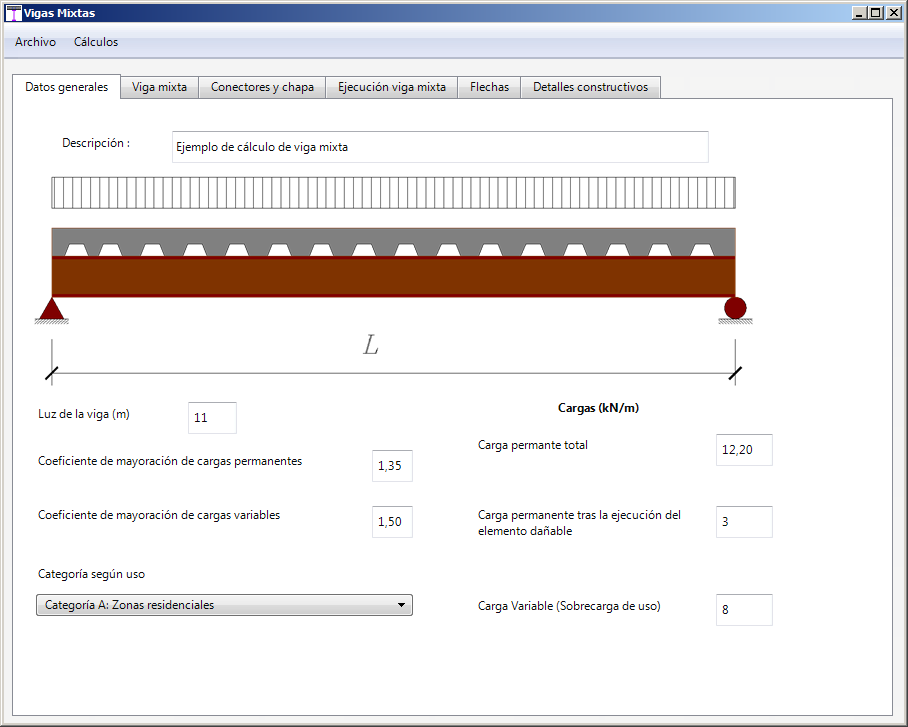Click the Categoría según uso label
Screen dimensions: 908x727
(x=91, y=574)
